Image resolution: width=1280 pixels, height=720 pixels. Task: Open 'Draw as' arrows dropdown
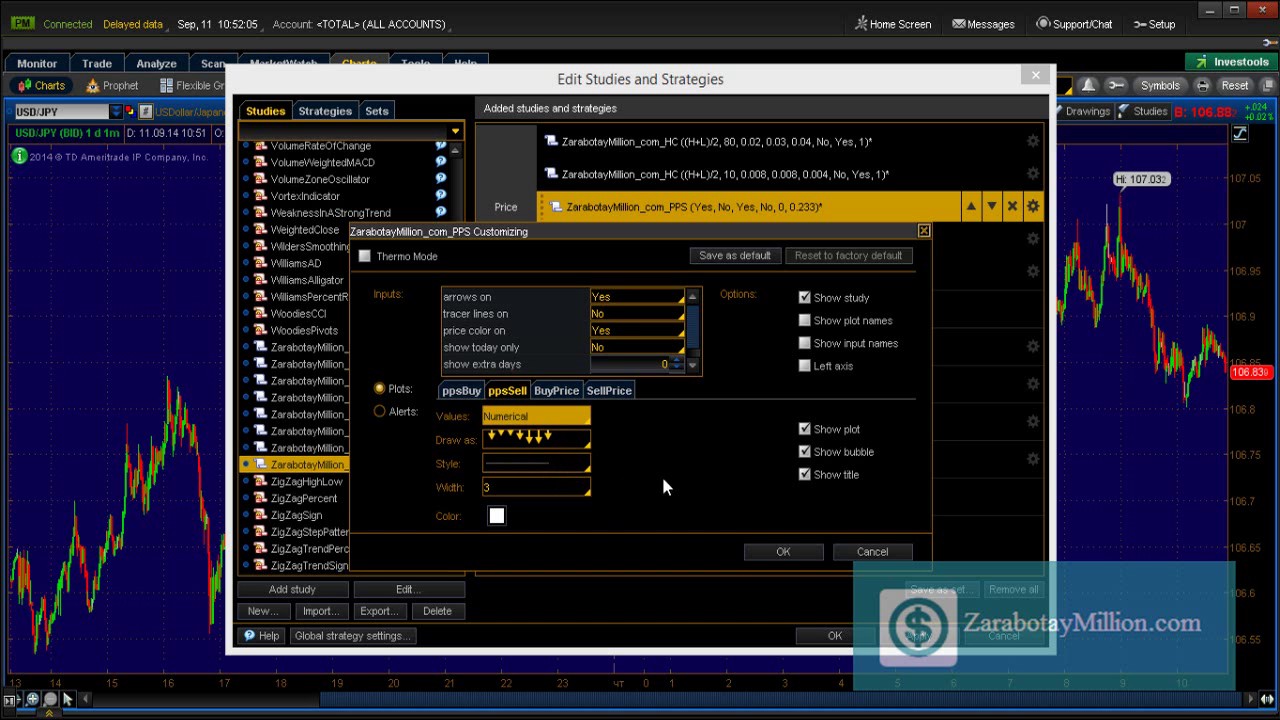(x=536, y=440)
